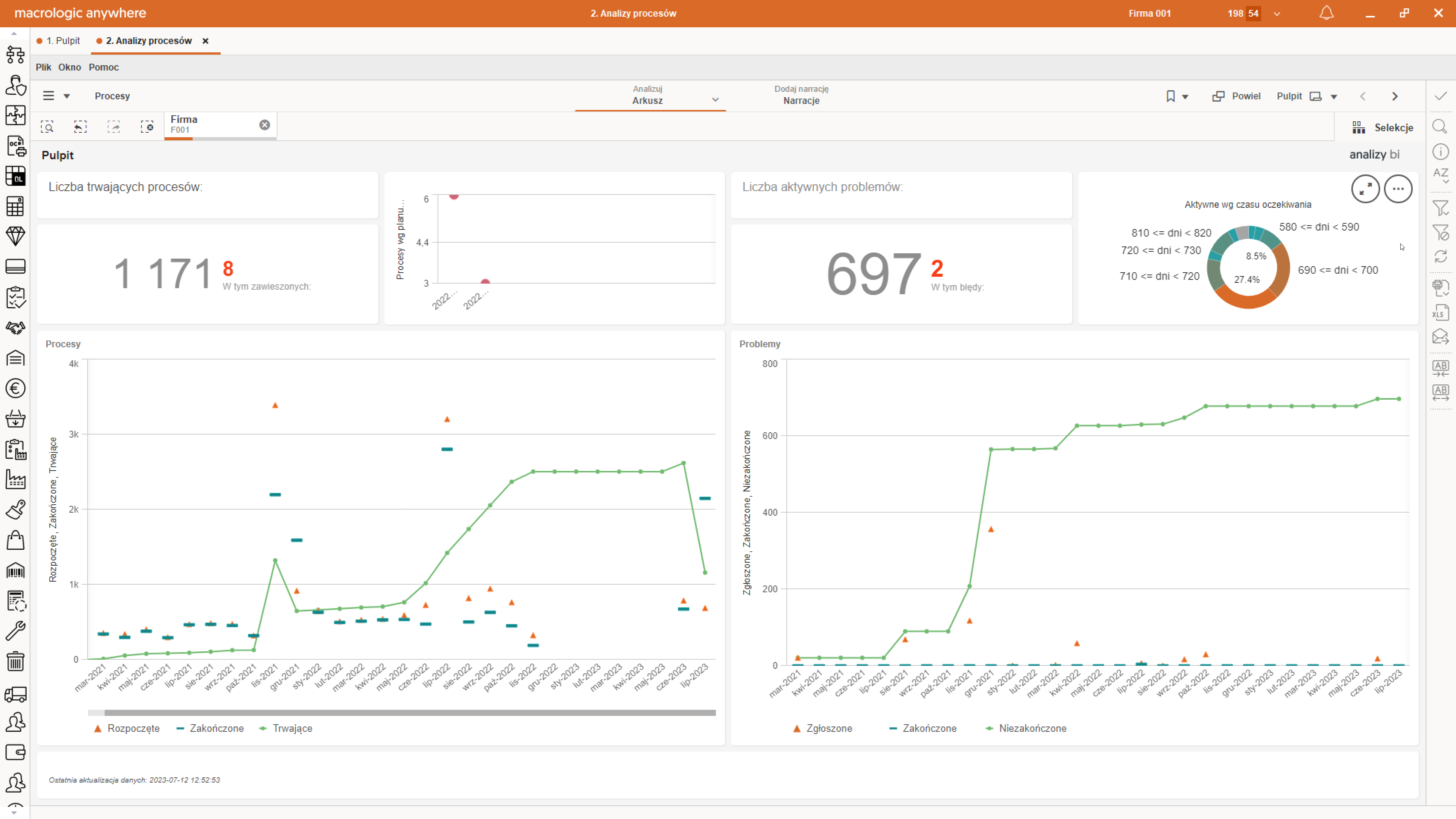Click the notification bell icon

[x=1326, y=13]
